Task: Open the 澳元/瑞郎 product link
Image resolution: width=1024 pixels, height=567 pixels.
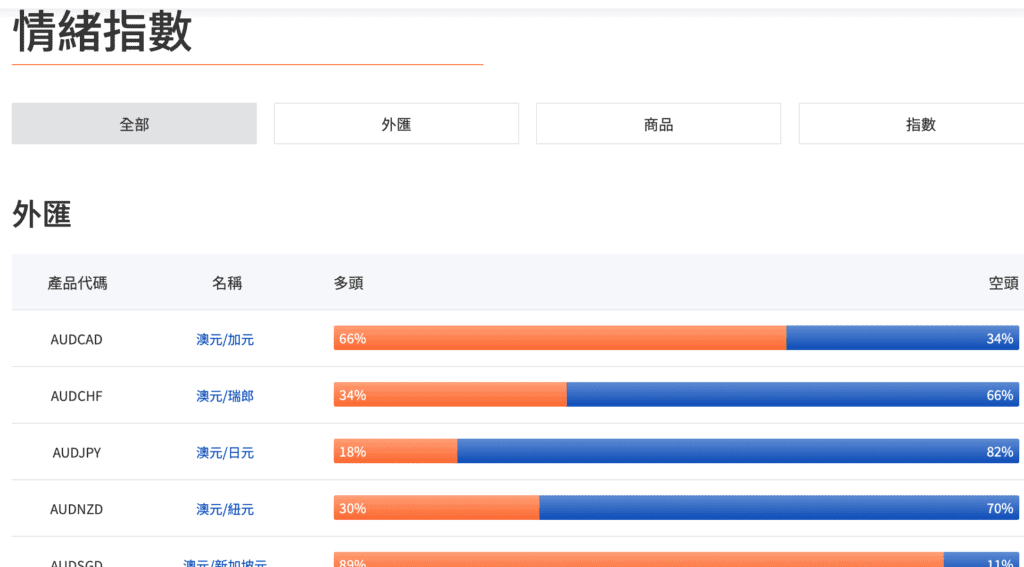Action: pos(225,396)
